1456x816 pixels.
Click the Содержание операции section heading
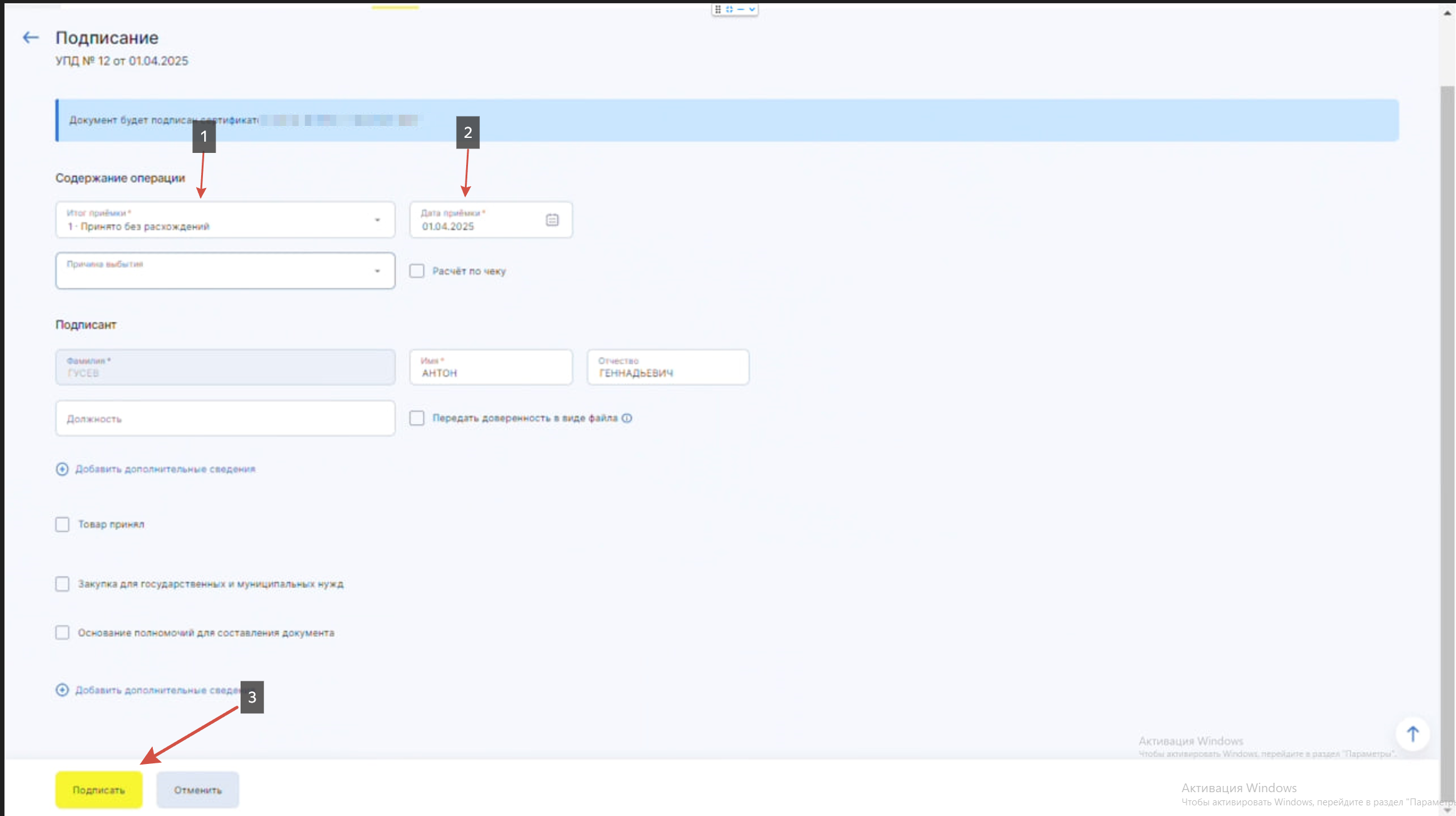120,178
